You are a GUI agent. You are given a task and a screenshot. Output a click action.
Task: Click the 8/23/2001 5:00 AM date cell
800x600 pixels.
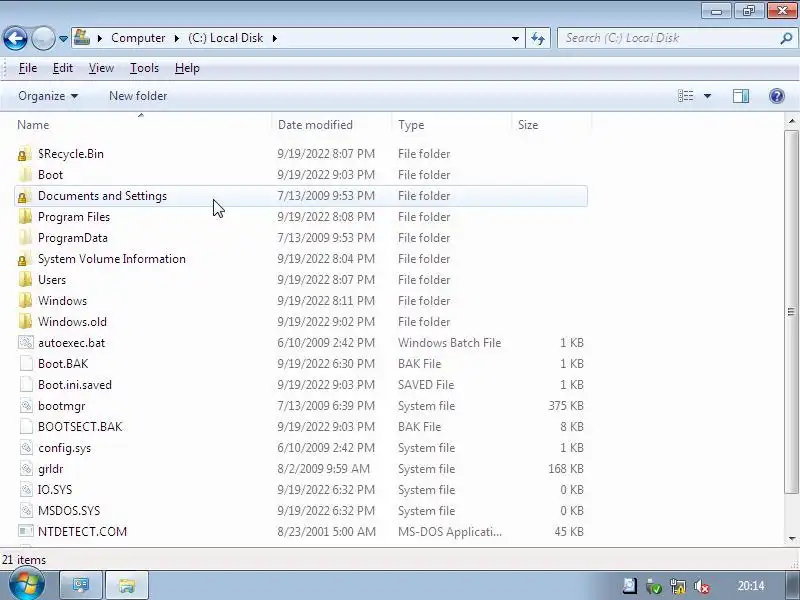[327, 532]
